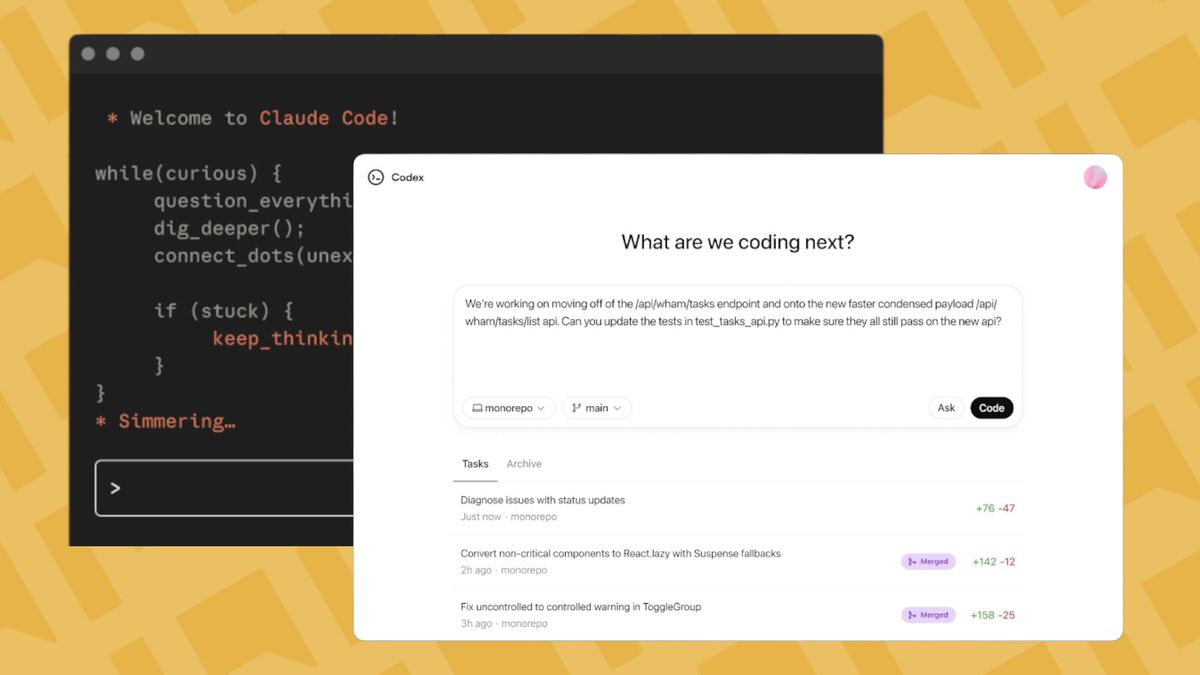Viewport: 1200px width, 675px height.
Task: Expand the monorepo repository dropdown
Action: (508, 408)
